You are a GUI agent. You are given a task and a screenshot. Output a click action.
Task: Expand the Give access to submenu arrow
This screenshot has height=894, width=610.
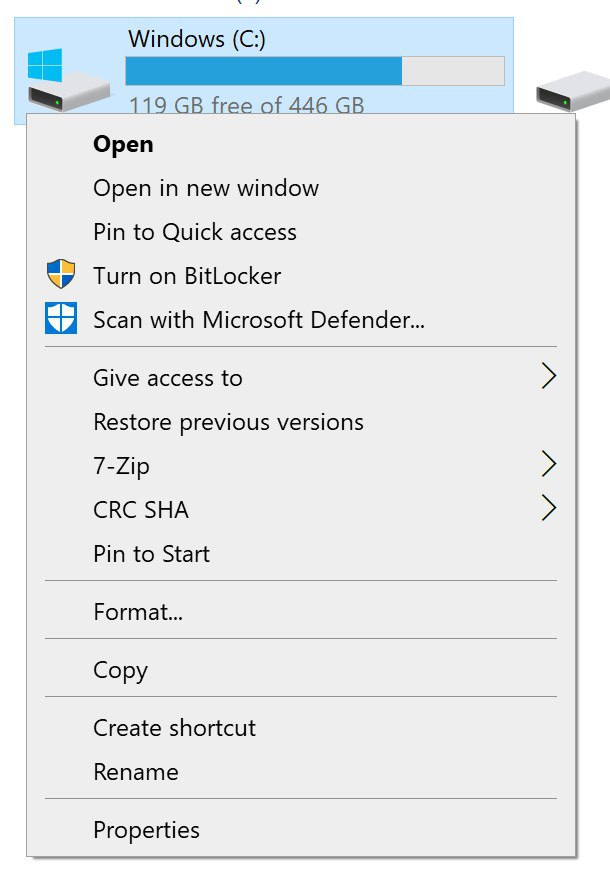tap(547, 377)
